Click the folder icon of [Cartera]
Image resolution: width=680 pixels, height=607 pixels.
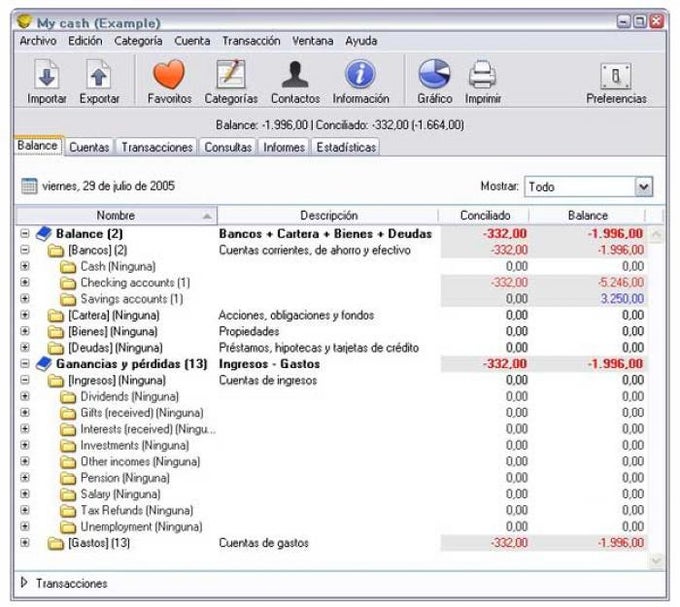click(56, 316)
